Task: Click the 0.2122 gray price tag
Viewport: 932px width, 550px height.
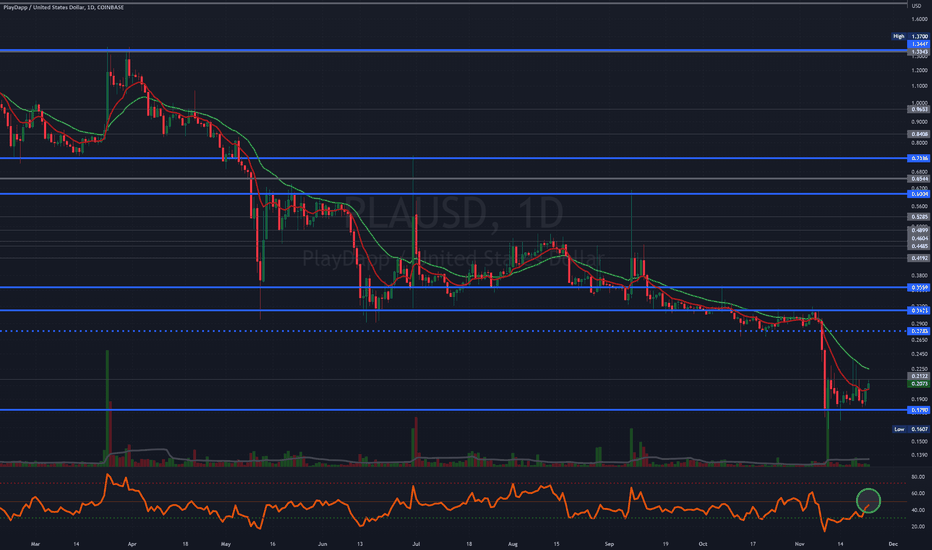Action: click(x=919, y=376)
